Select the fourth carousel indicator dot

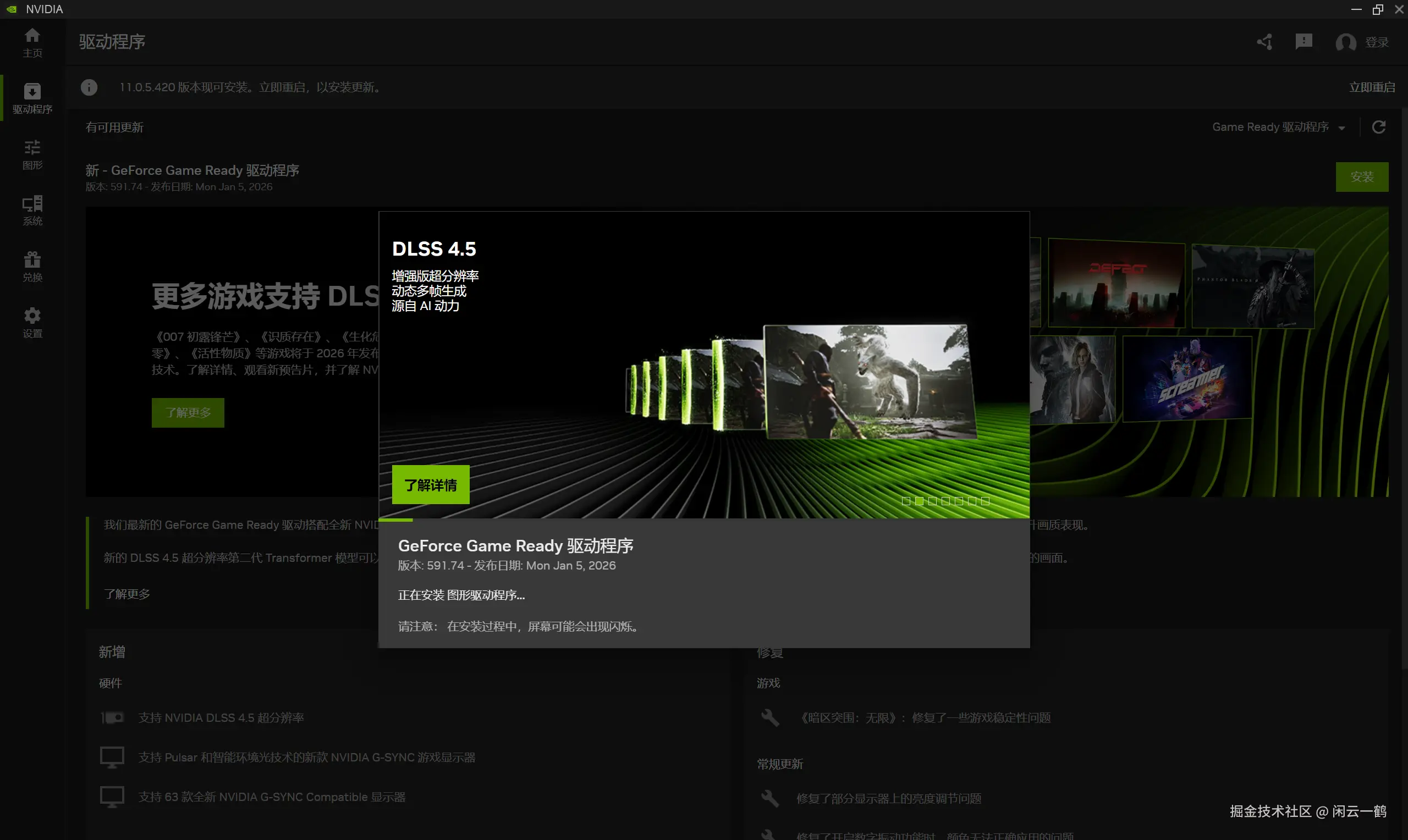click(x=945, y=501)
